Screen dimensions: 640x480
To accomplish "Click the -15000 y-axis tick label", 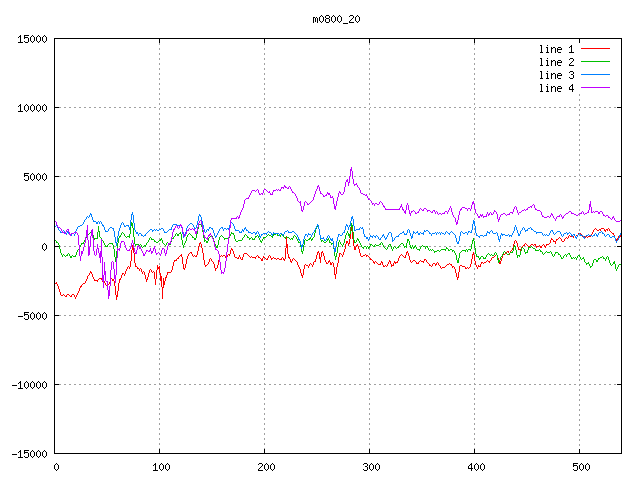I will [29, 453].
